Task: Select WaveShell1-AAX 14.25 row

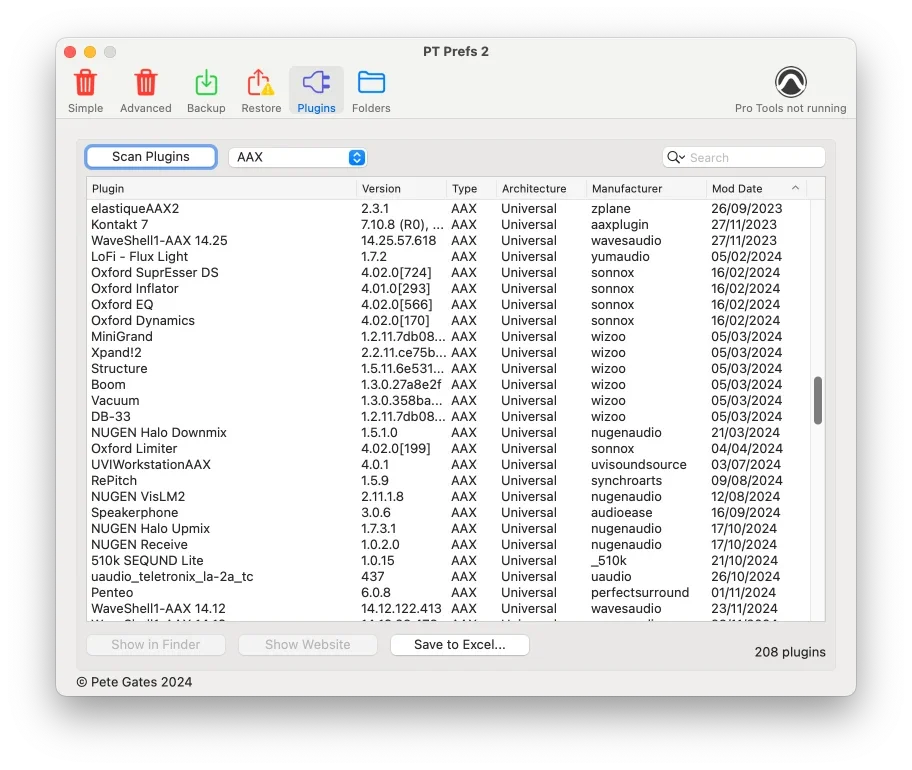Action: pos(448,240)
